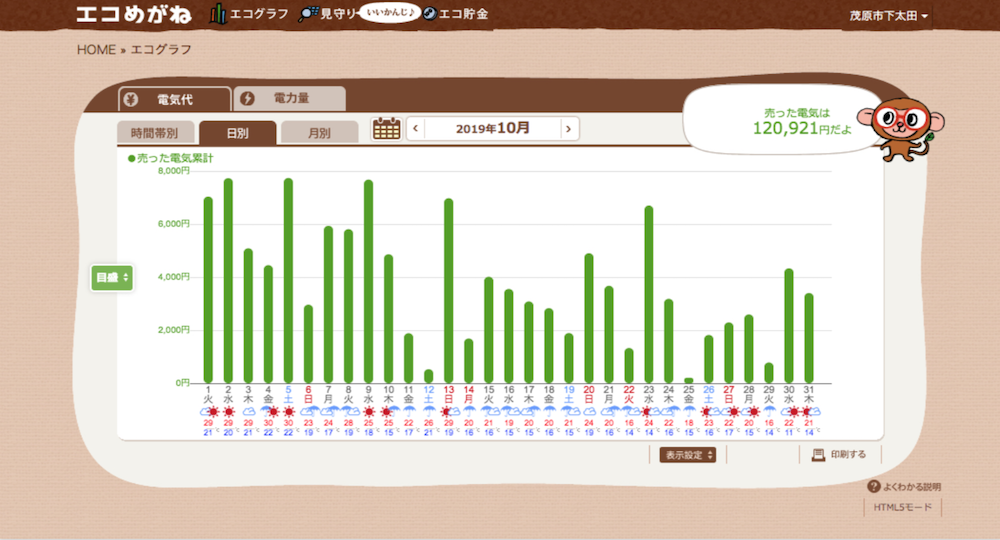
Task: Click the sunny weather icon for day 2
Action: [228, 412]
